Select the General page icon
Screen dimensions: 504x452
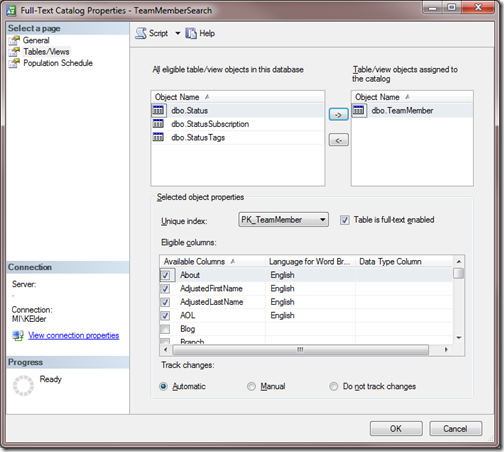point(14,40)
